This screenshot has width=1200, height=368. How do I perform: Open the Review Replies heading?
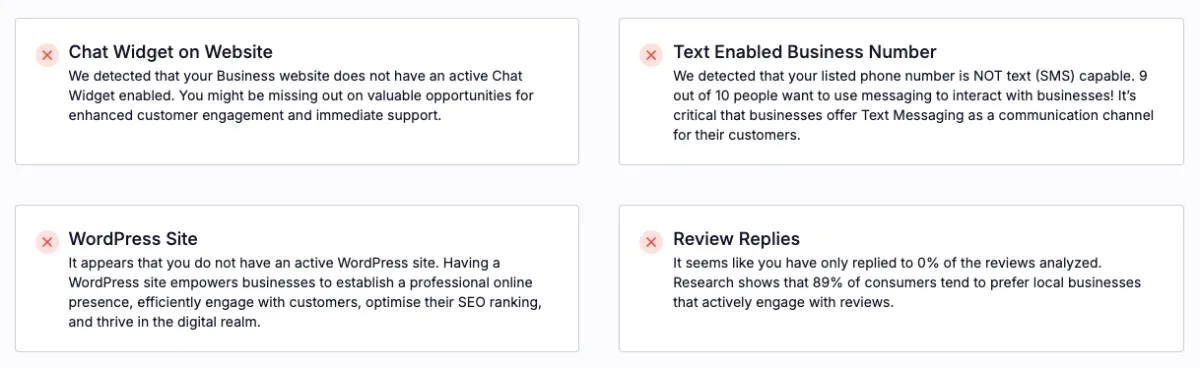736,239
